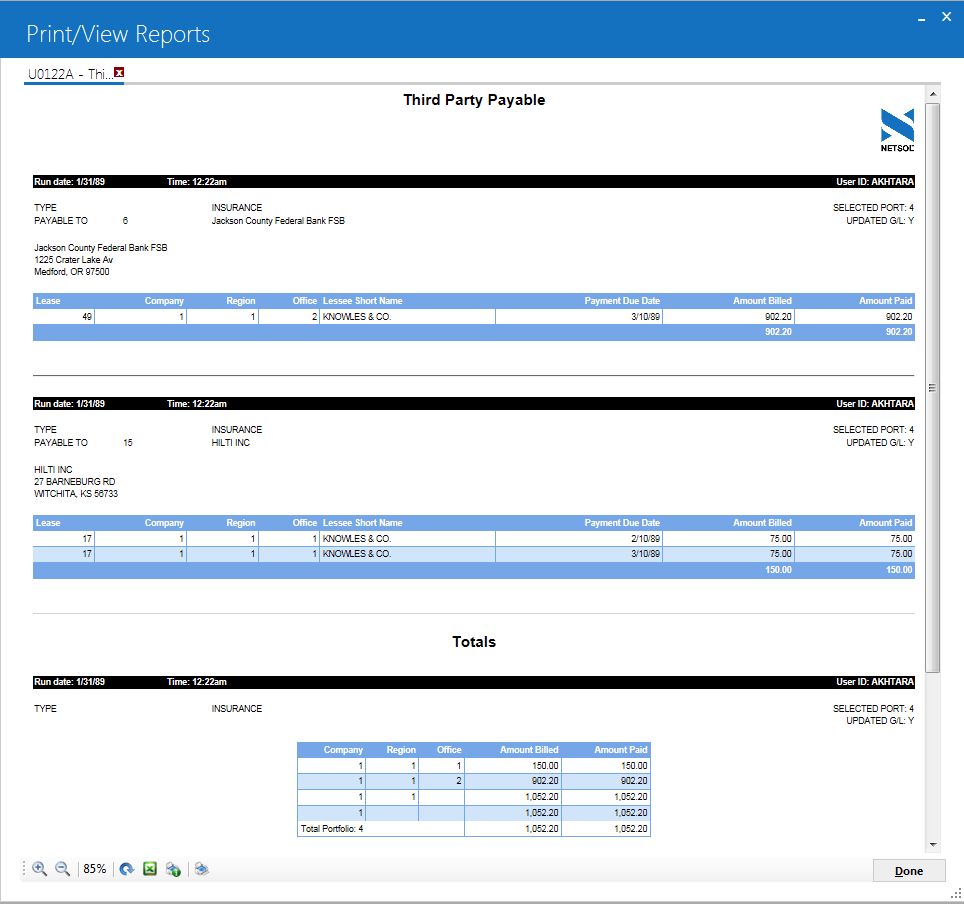Select lease number 49 cell
The image size is (964, 904).
(x=64, y=317)
